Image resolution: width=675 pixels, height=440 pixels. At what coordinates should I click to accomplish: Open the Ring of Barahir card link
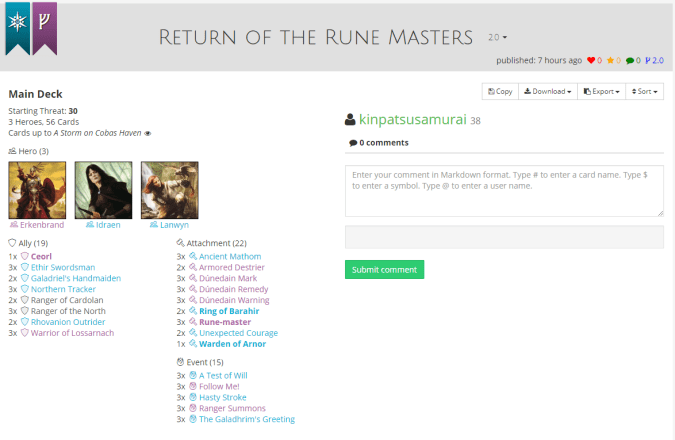pos(229,311)
